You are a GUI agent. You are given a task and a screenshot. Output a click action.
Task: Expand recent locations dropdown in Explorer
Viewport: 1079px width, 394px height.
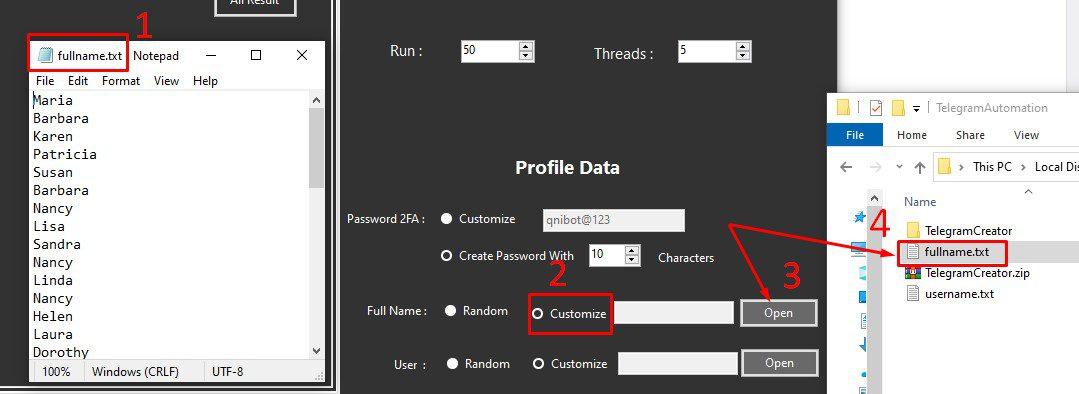[899, 167]
